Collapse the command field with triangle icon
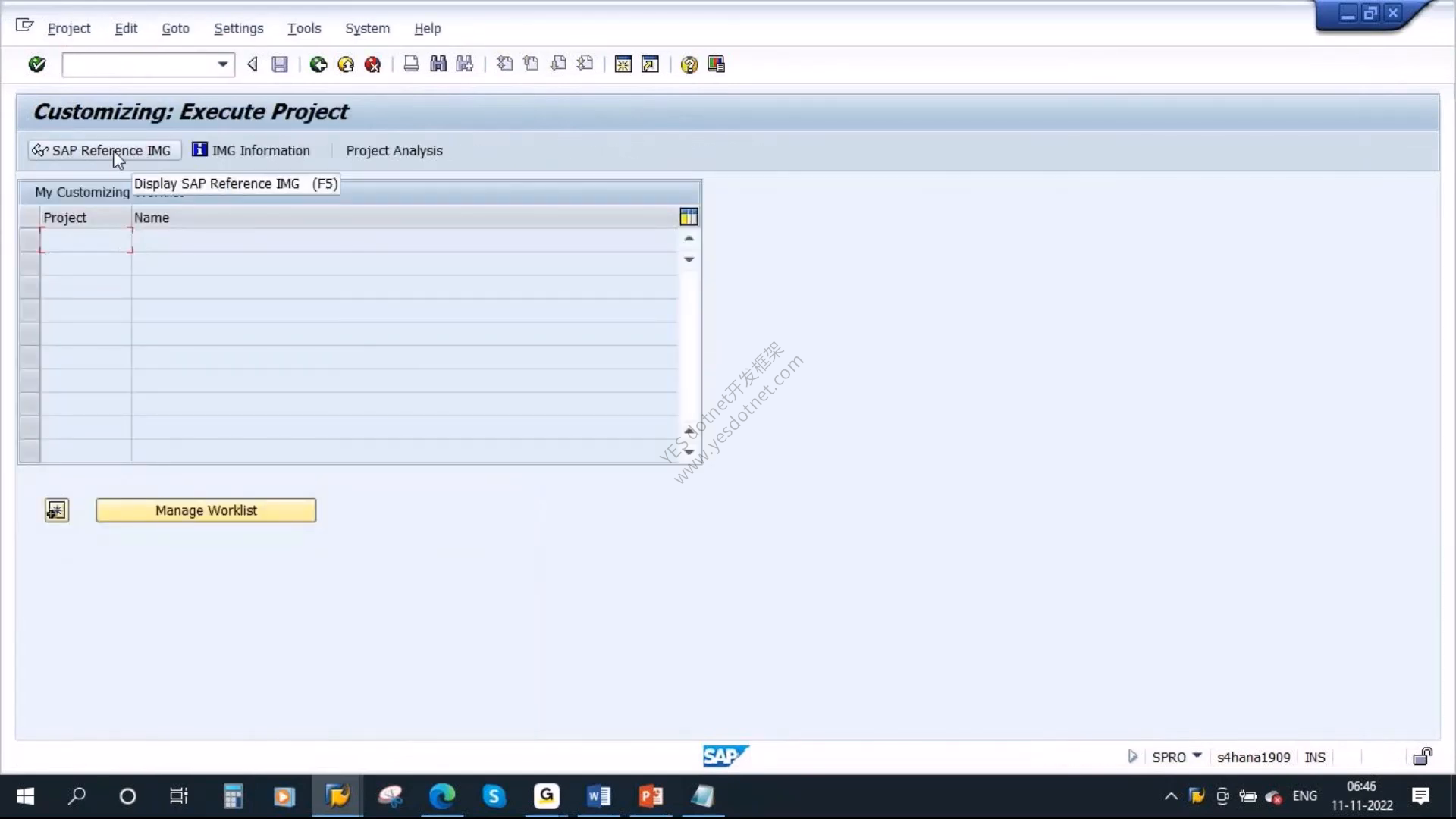This screenshot has height=819, width=1456. pos(253,64)
